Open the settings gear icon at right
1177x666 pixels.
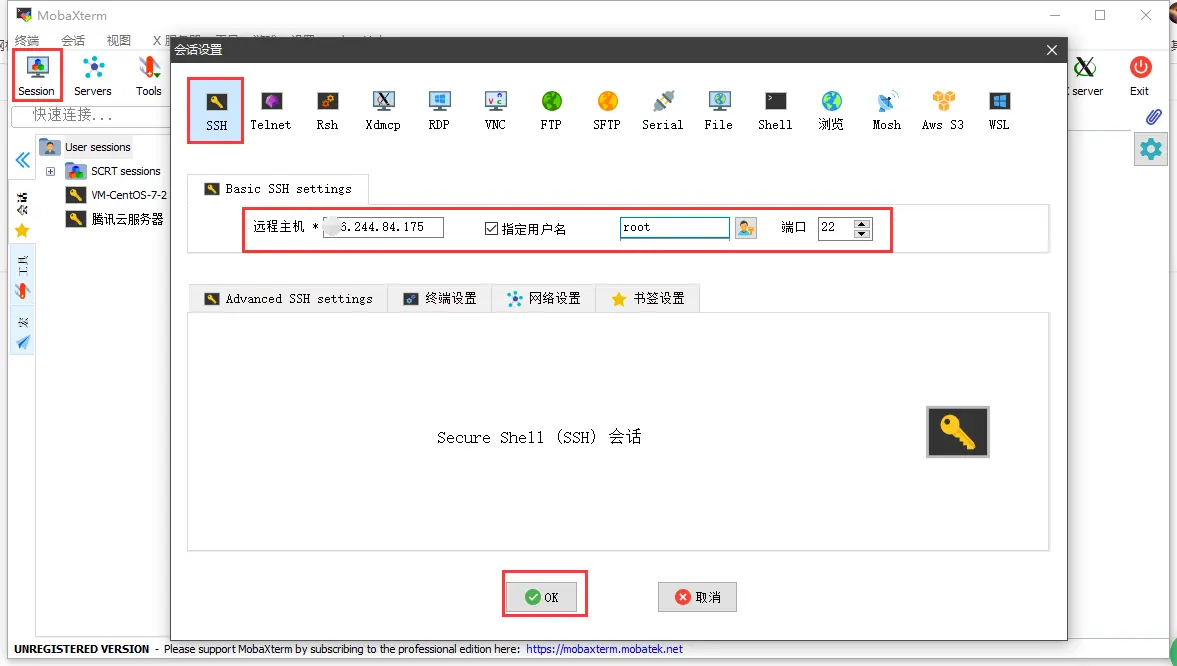point(1151,149)
